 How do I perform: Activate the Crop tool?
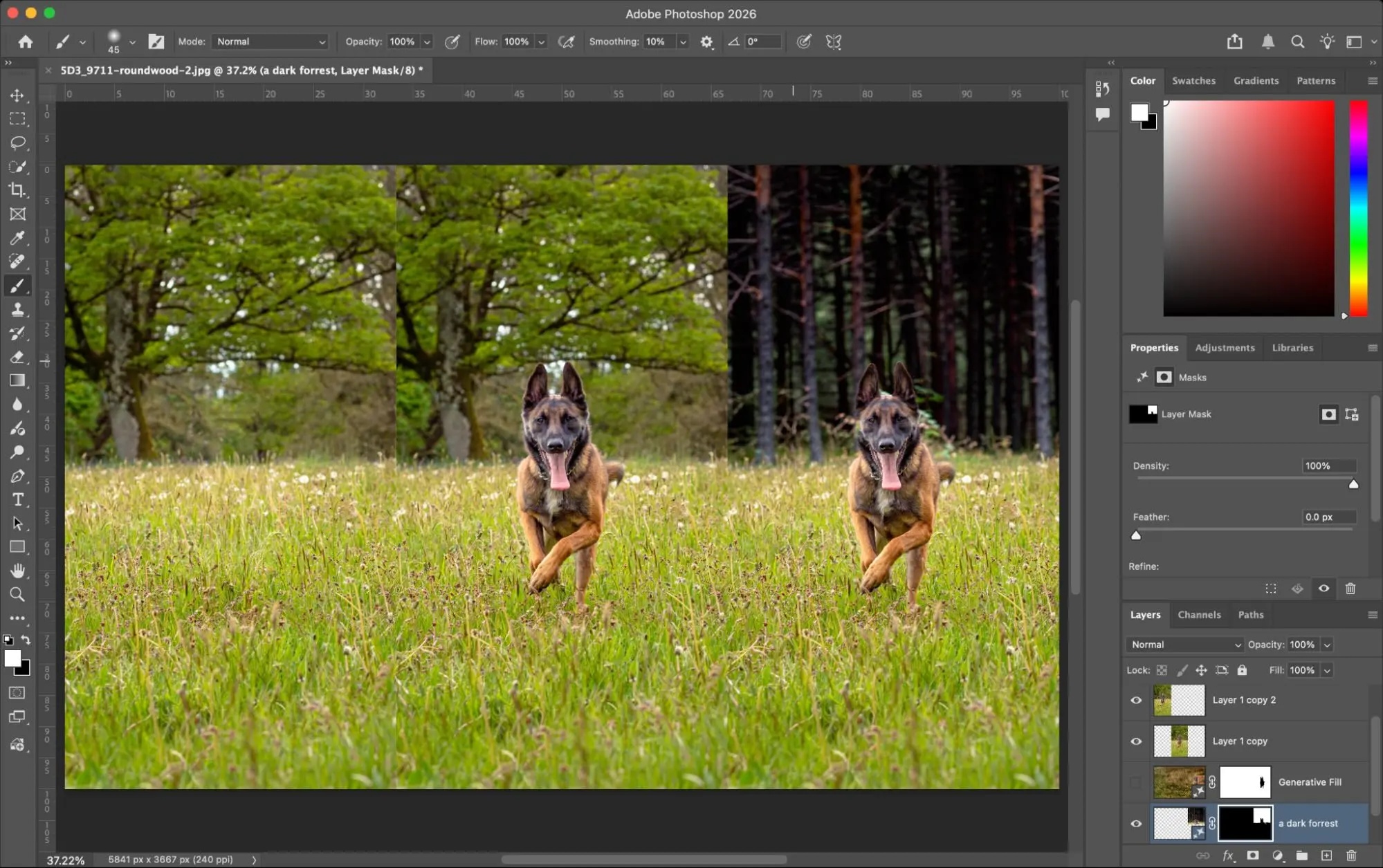tap(17, 190)
